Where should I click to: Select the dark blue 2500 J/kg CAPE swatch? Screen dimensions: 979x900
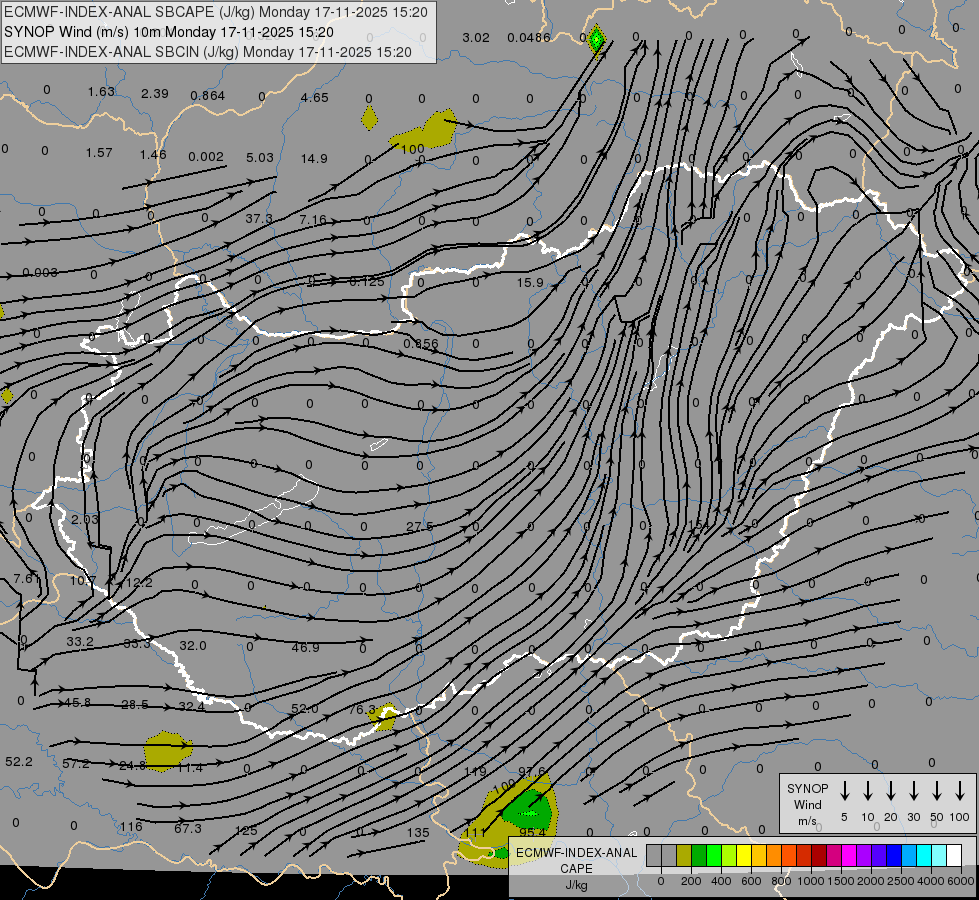tap(894, 856)
